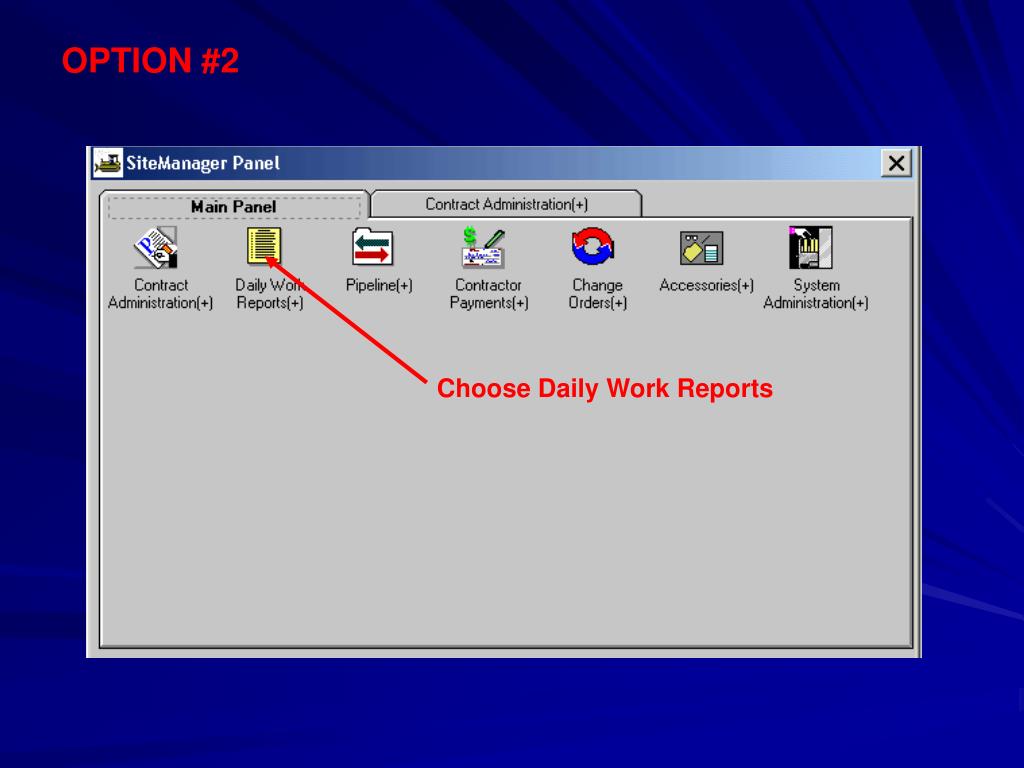
Task: Click the "Change Orders(+)" label text
Action: [x=598, y=294]
